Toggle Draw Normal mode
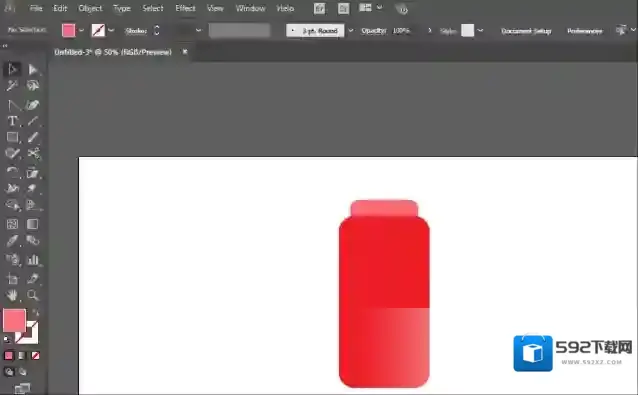638x395 pixels. [x=9, y=371]
